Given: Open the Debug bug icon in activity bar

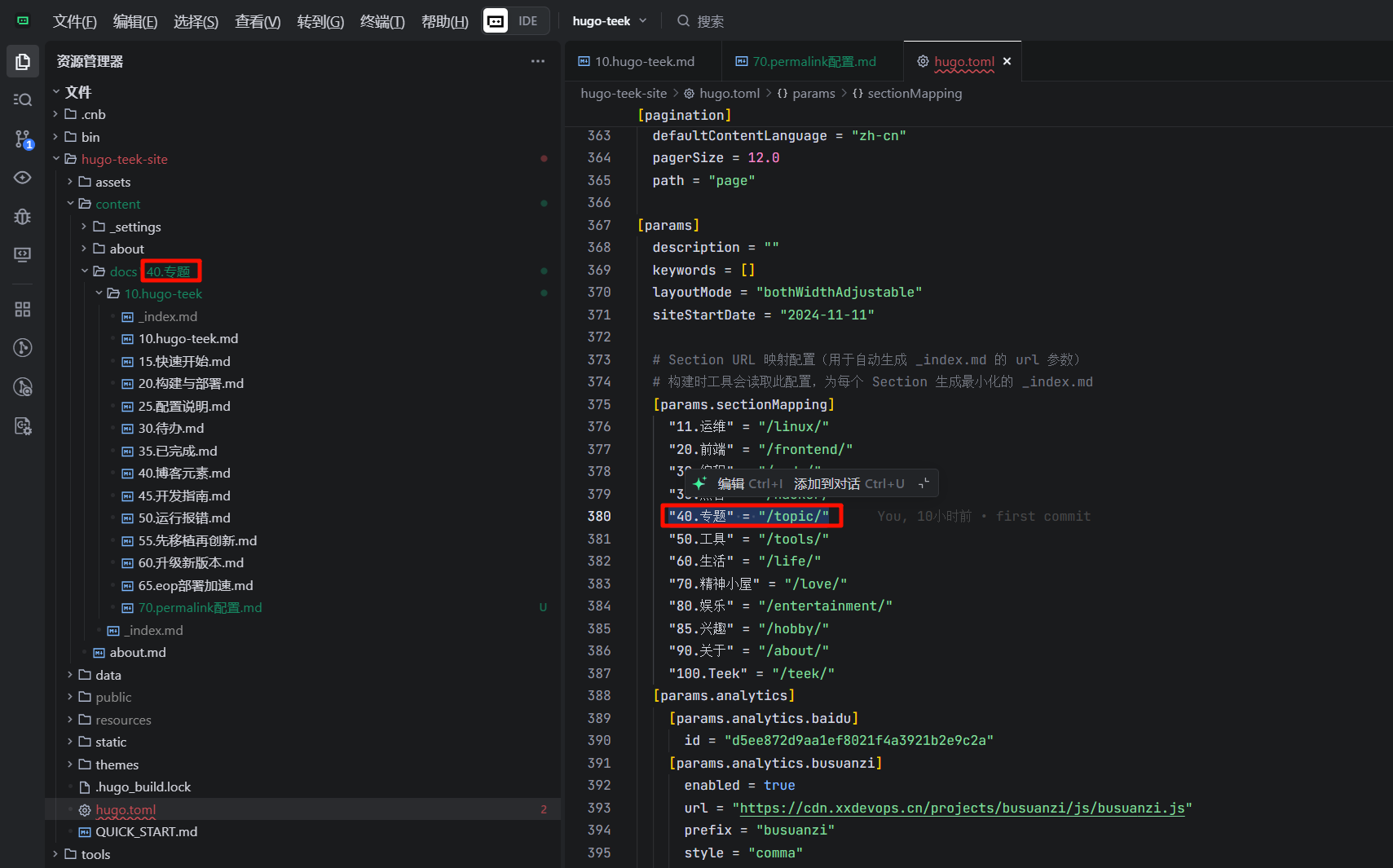Looking at the screenshot, I should [x=23, y=216].
